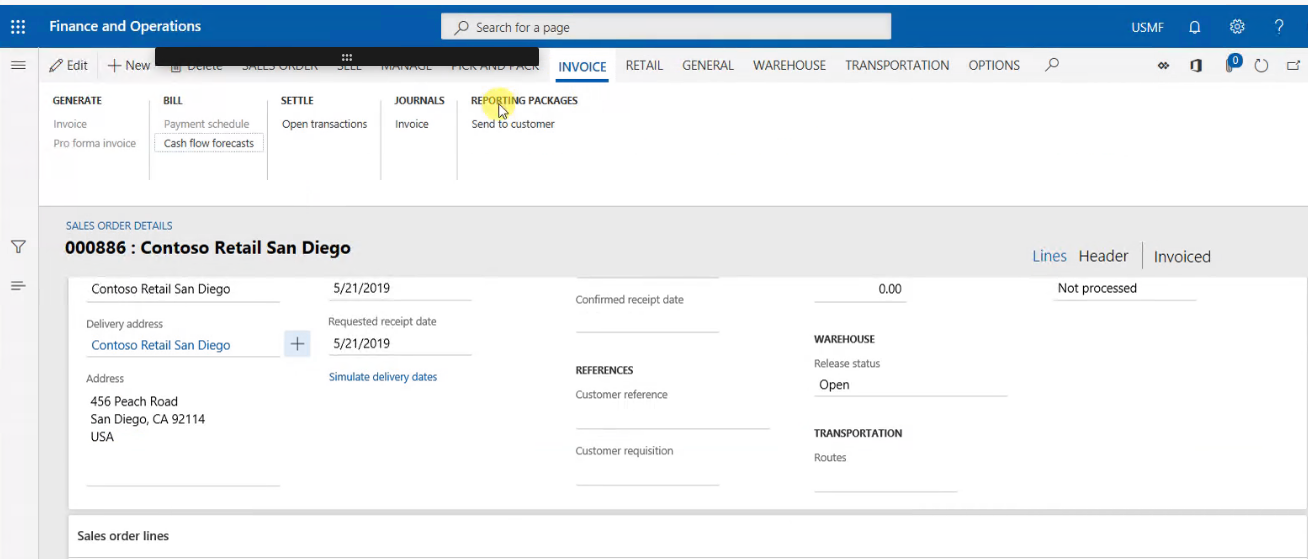Click the Customer requisition field
The width and height of the screenshot is (1308, 559).
(647, 474)
